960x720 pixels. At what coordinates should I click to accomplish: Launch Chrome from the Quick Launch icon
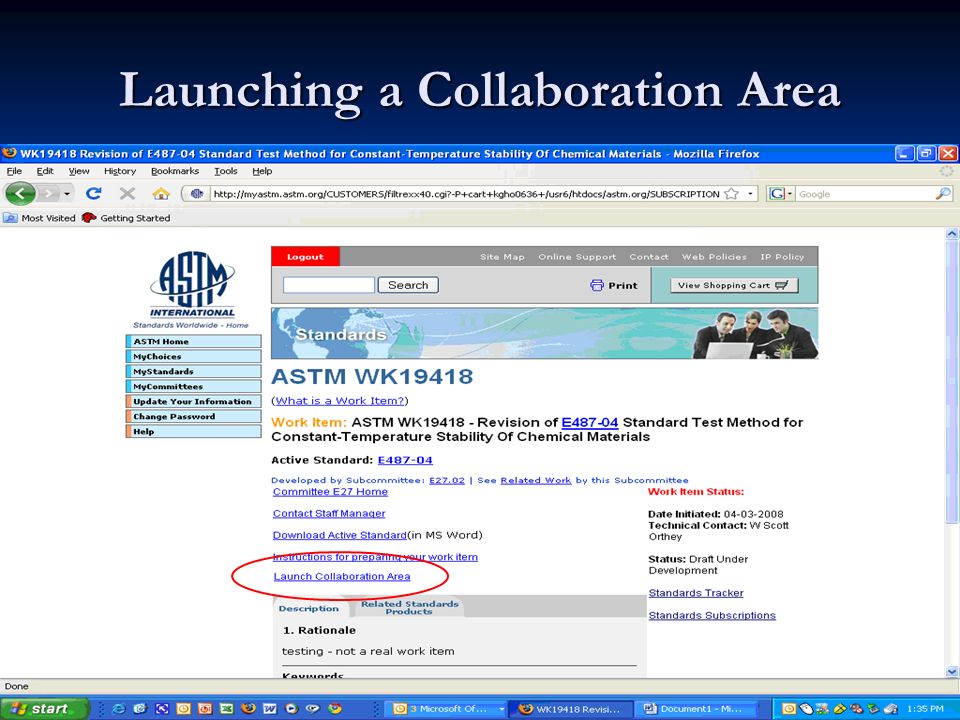334,709
